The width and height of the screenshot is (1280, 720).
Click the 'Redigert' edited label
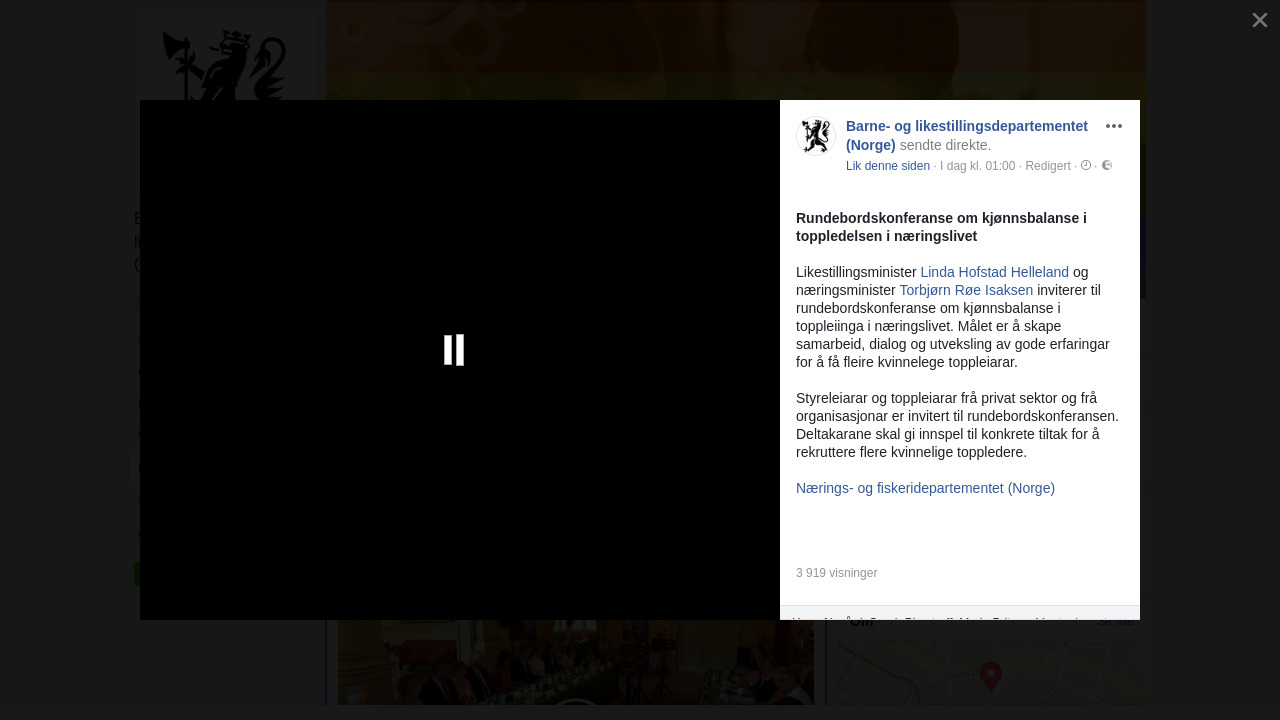coord(1047,166)
